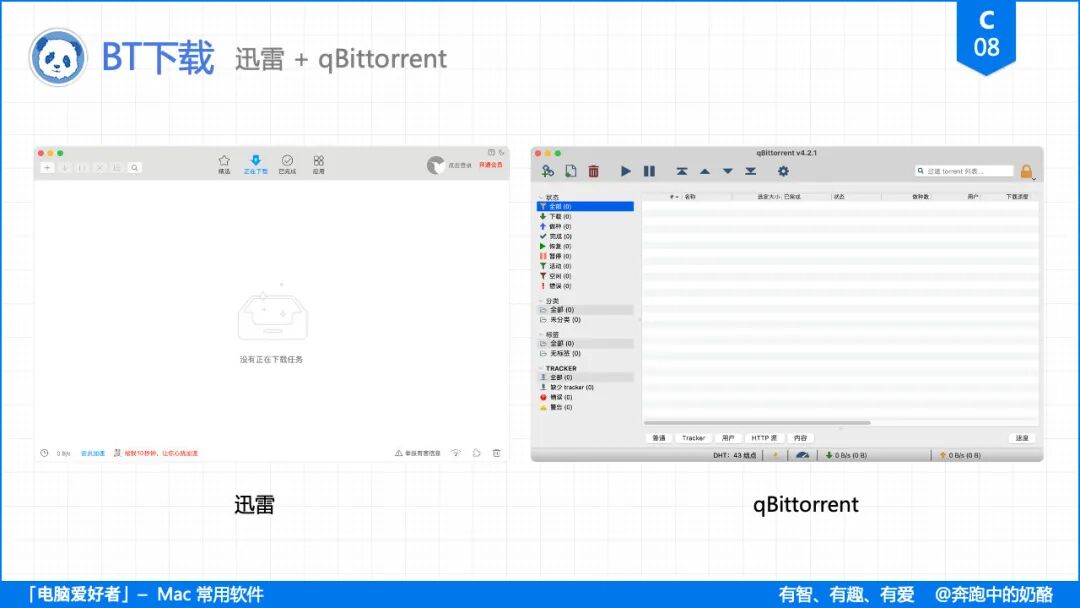Click DHT: 43 结点 in qBittorrent status bar

[735, 455]
